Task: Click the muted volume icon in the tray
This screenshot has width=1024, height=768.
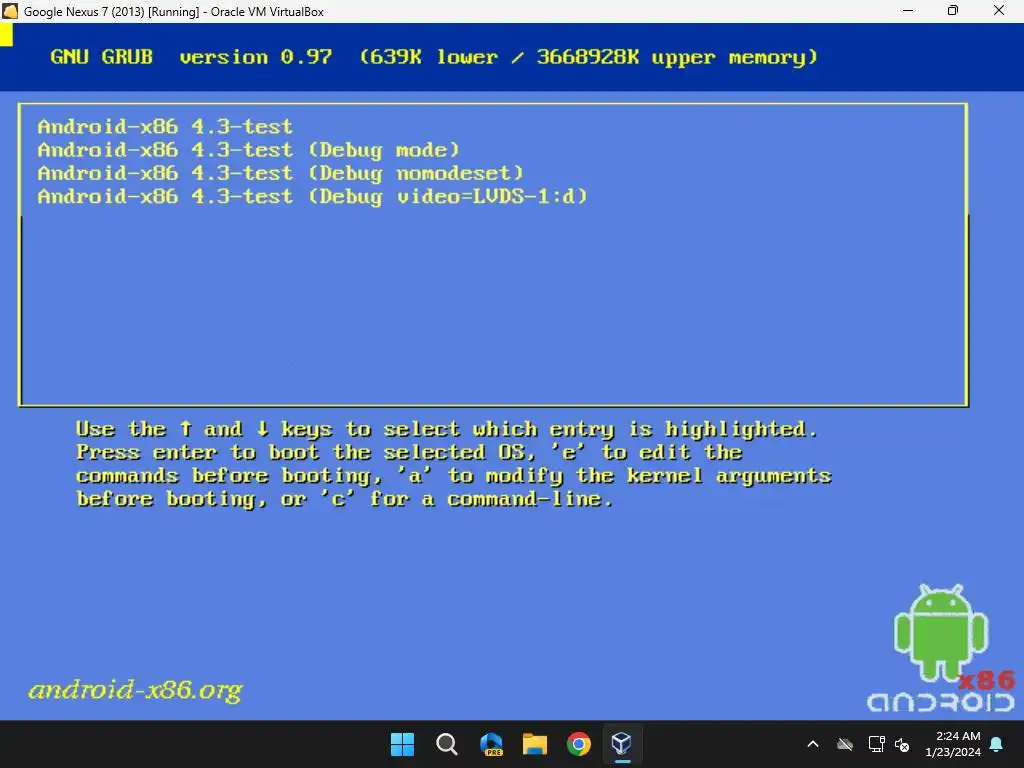Action: pos(902,744)
